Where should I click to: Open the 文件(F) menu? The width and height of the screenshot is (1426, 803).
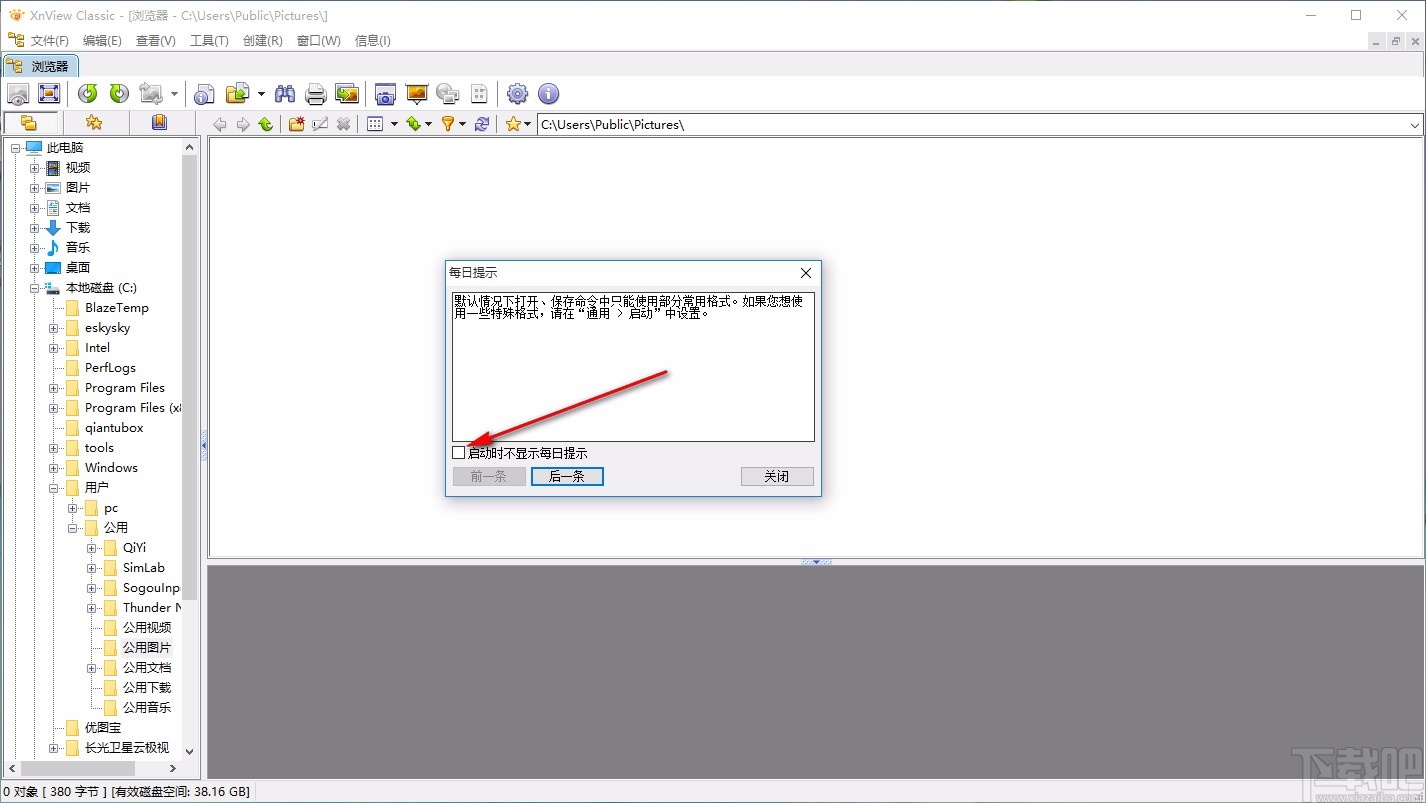coord(50,41)
